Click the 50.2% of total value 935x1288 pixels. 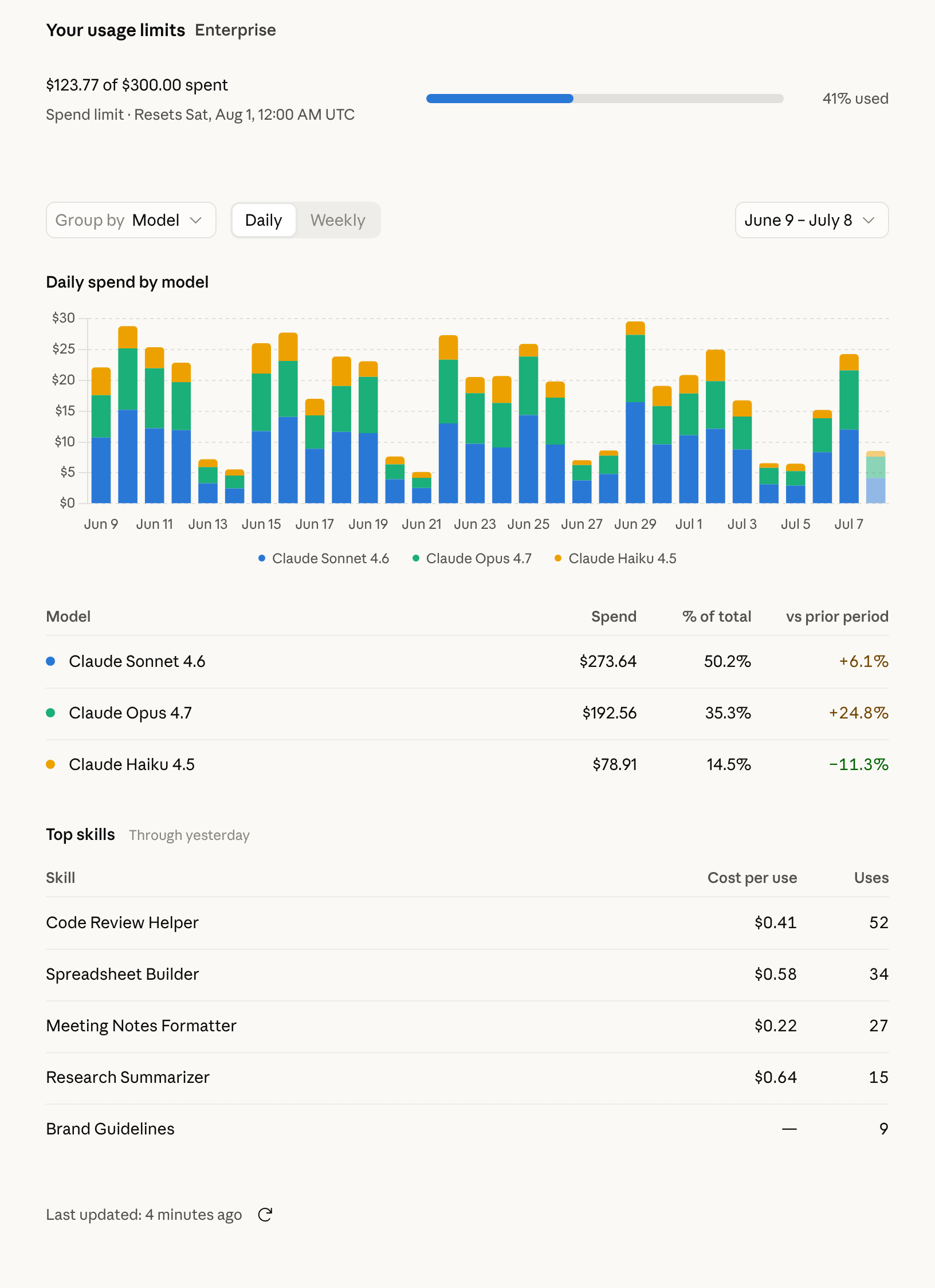coord(727,661)
